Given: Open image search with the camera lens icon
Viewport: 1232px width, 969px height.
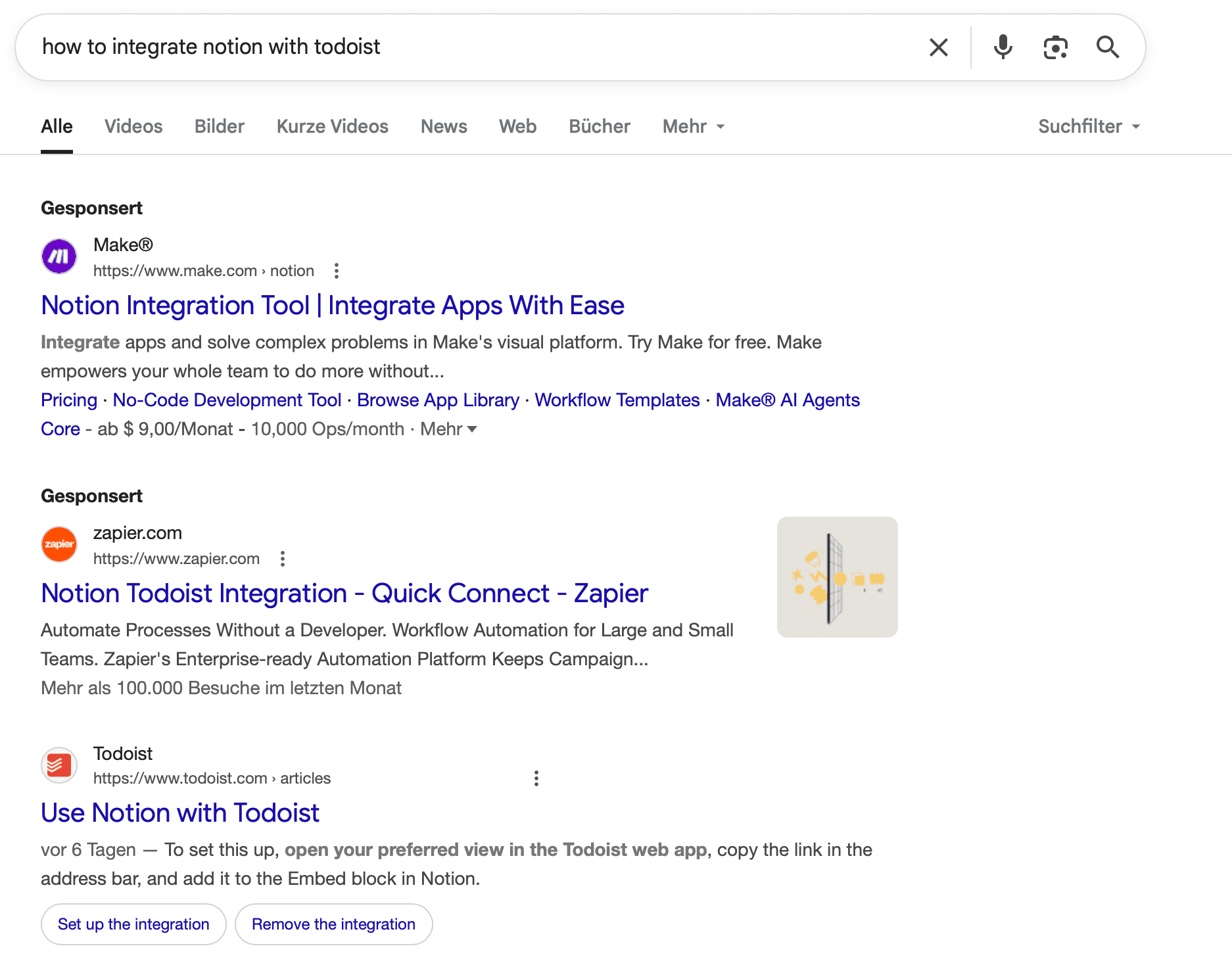Looking at the screenshot, I should pos(1055,47).
